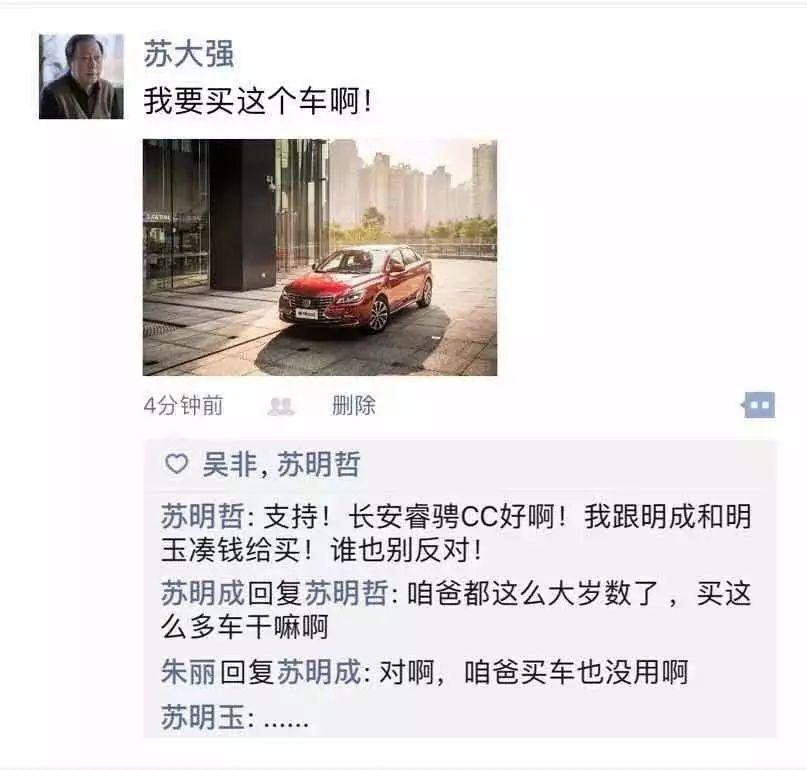
Task: Tap the post text 我要买这个车啊
Action: click(x=257, y=100)
